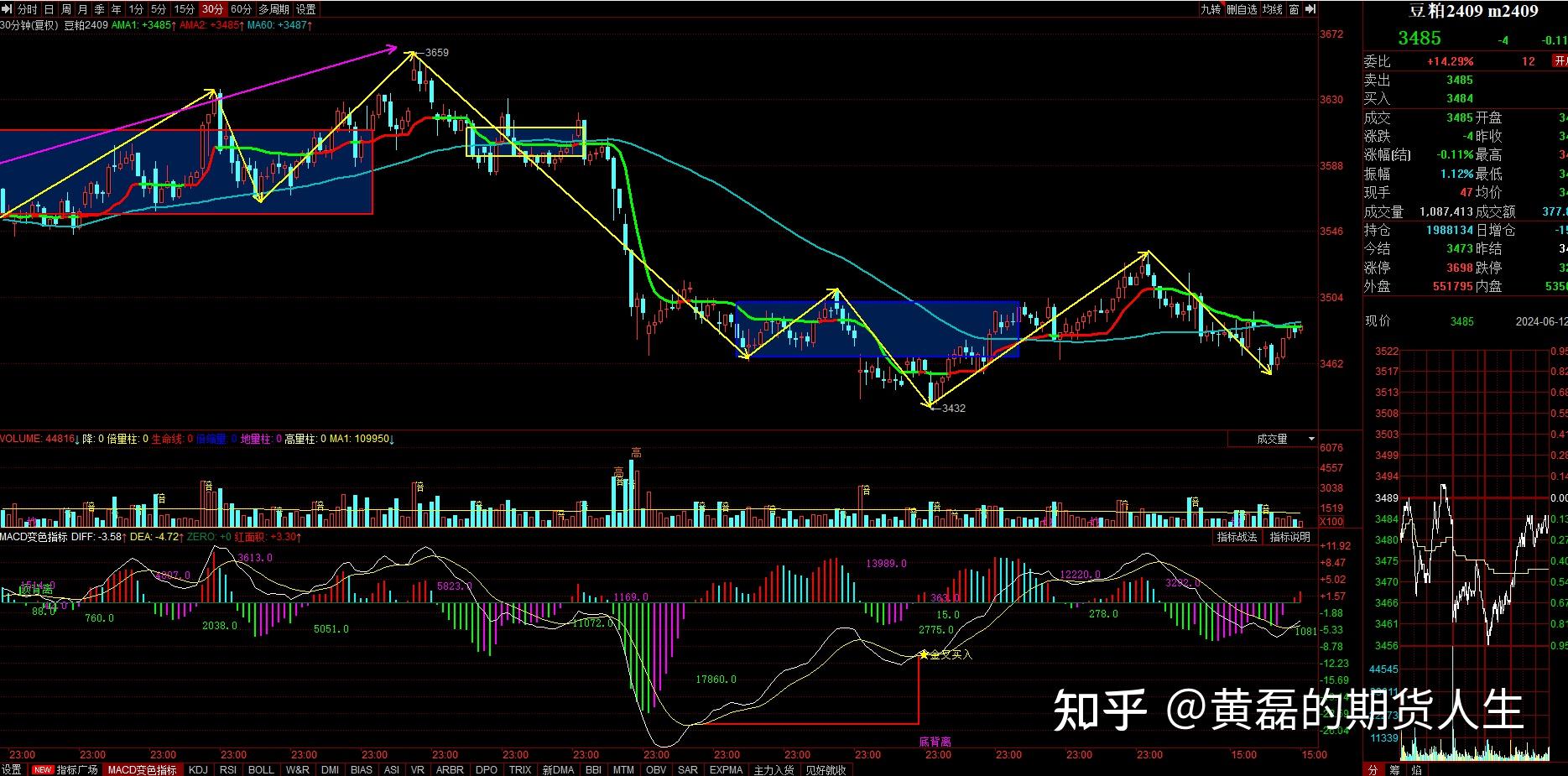The height and width of the screenshot is (776, 1568).
Task: Switch to the 60分 timeframe tab
Action: coord(241,9)
